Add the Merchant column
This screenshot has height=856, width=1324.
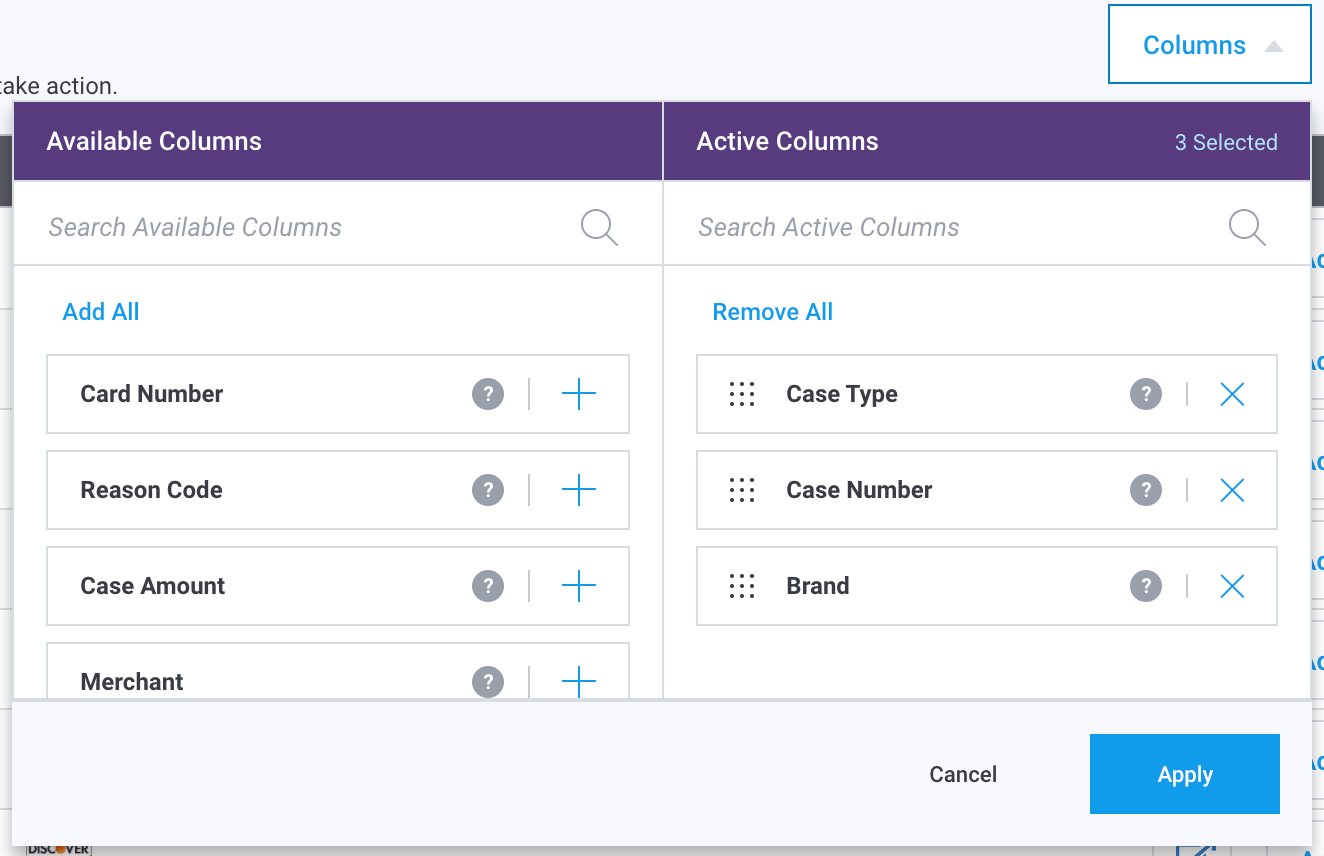pos(578,681)
